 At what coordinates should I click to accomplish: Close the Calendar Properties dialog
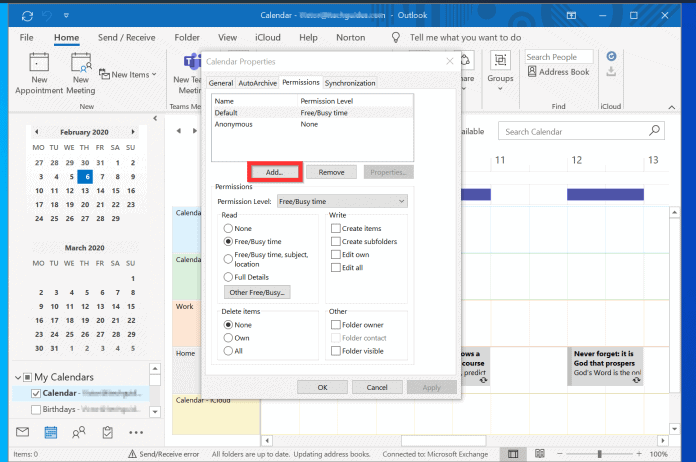click(x=450, y=61)
